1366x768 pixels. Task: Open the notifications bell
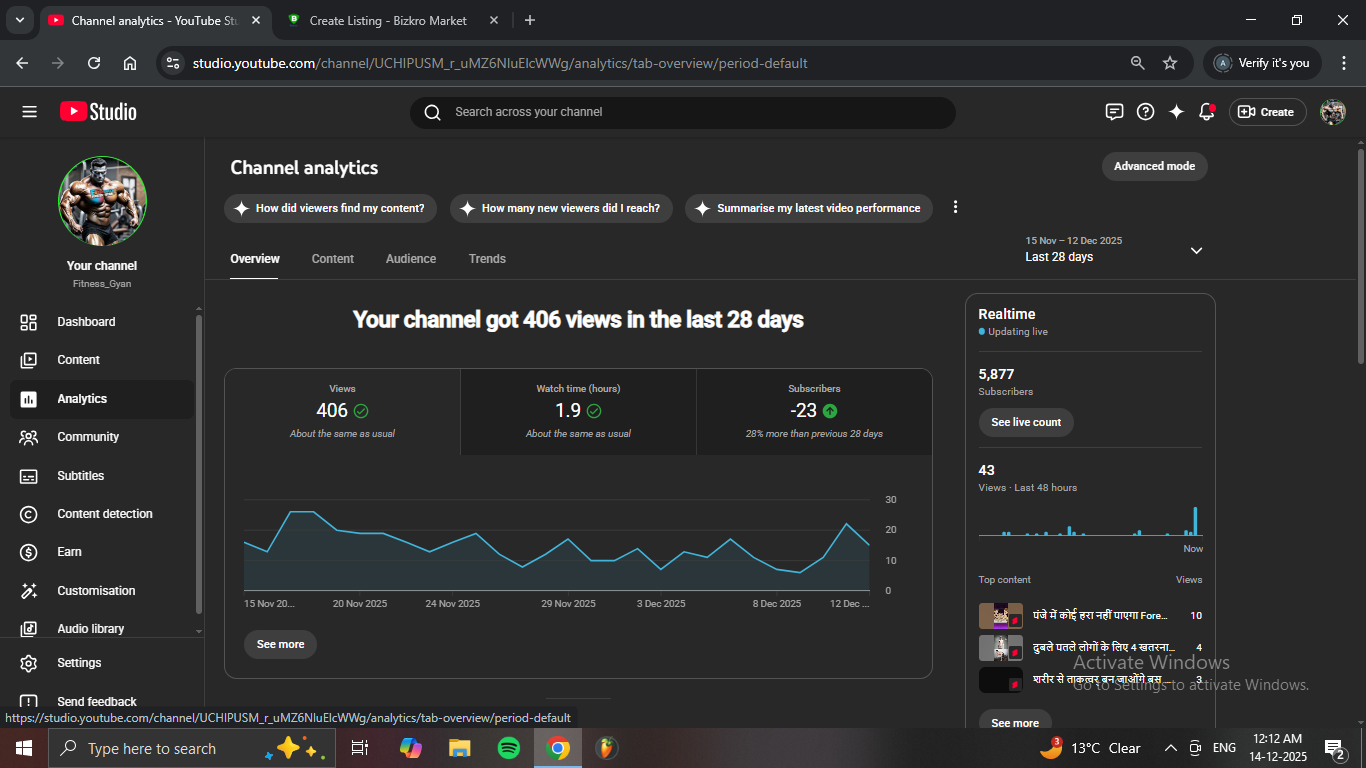[1206, 112]
